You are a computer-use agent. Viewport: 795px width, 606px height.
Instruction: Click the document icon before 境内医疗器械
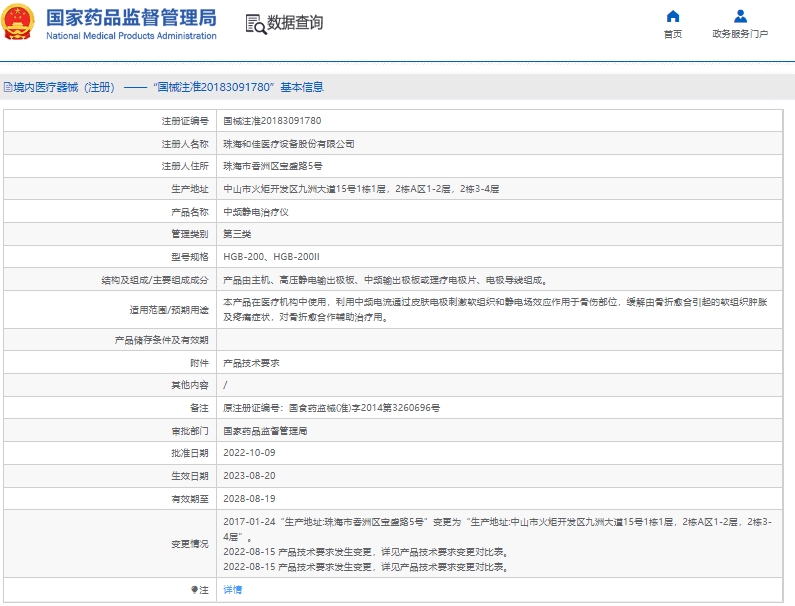[x=8, y=87]
